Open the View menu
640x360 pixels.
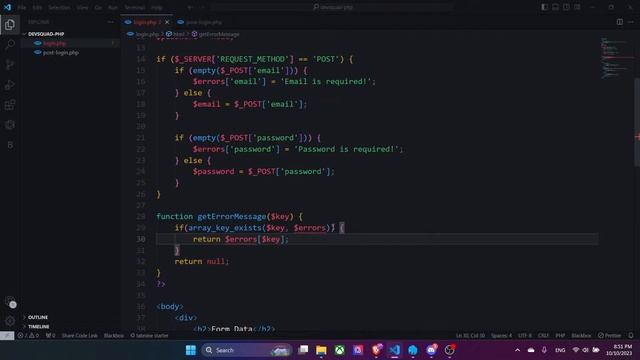82,7
